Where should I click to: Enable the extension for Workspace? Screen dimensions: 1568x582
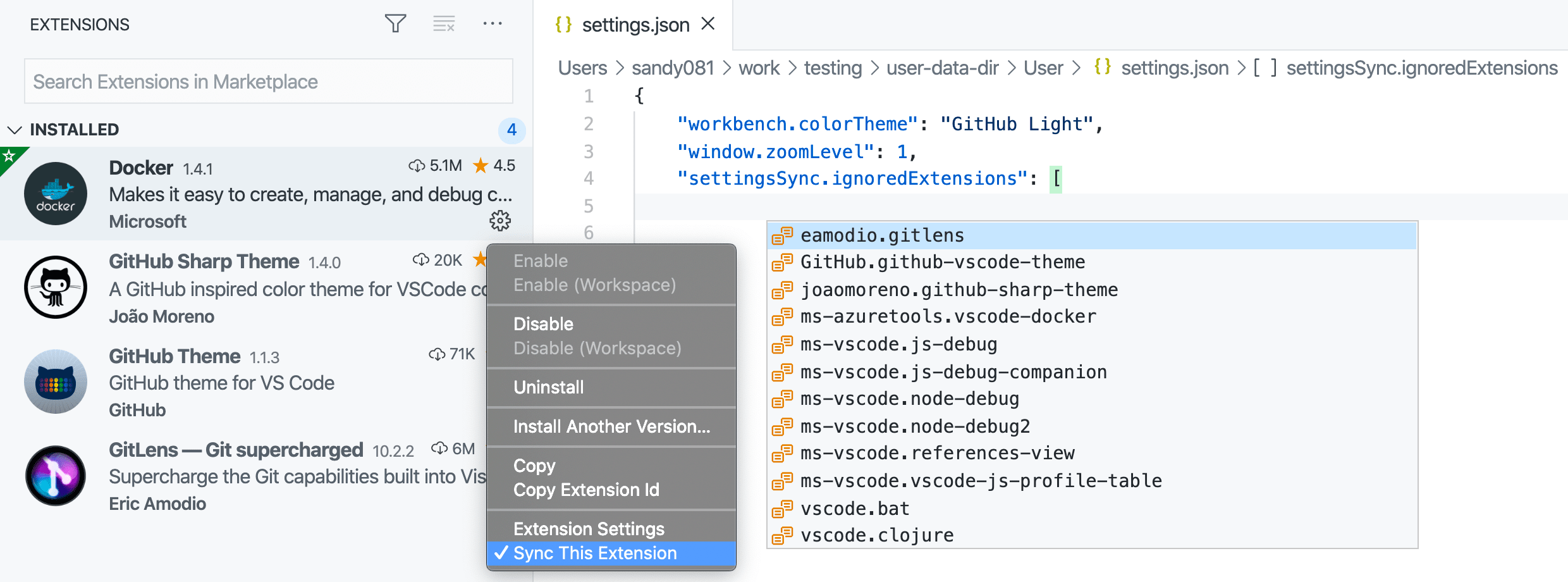tap(594, 285)
